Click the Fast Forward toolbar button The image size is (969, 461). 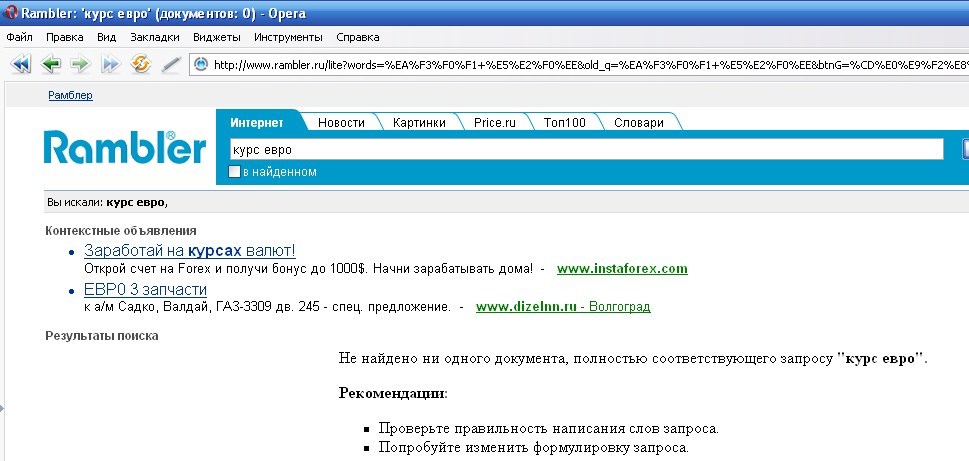(110, 64)
